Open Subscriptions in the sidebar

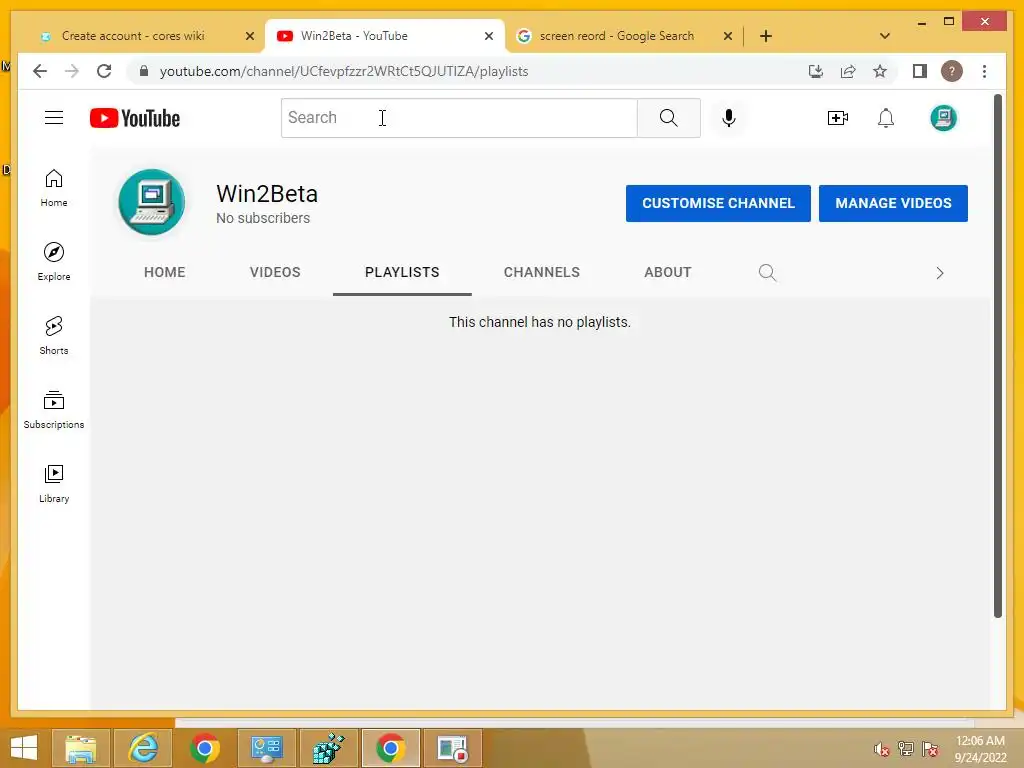coord(54,409)
